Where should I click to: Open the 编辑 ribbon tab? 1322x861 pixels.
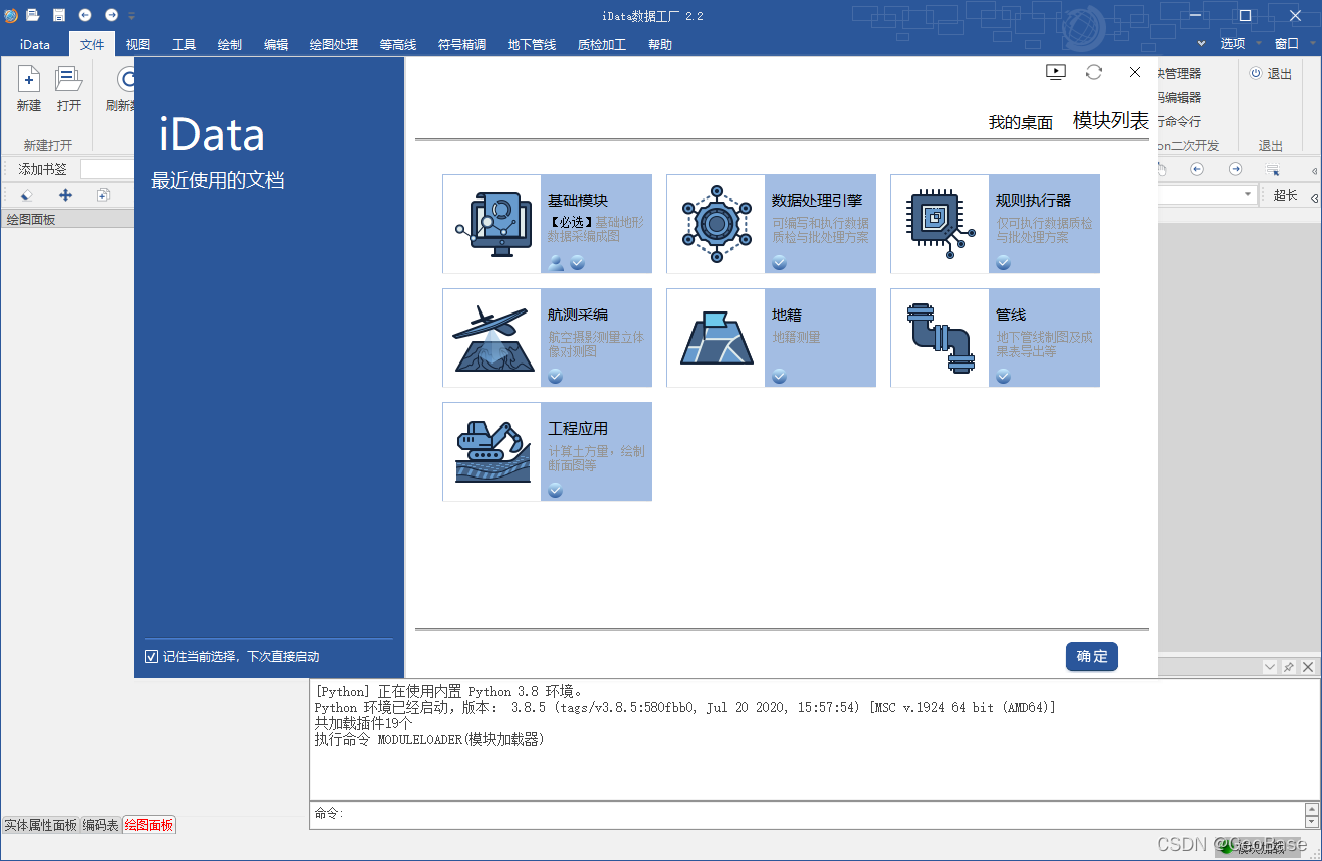click(276, 44)
